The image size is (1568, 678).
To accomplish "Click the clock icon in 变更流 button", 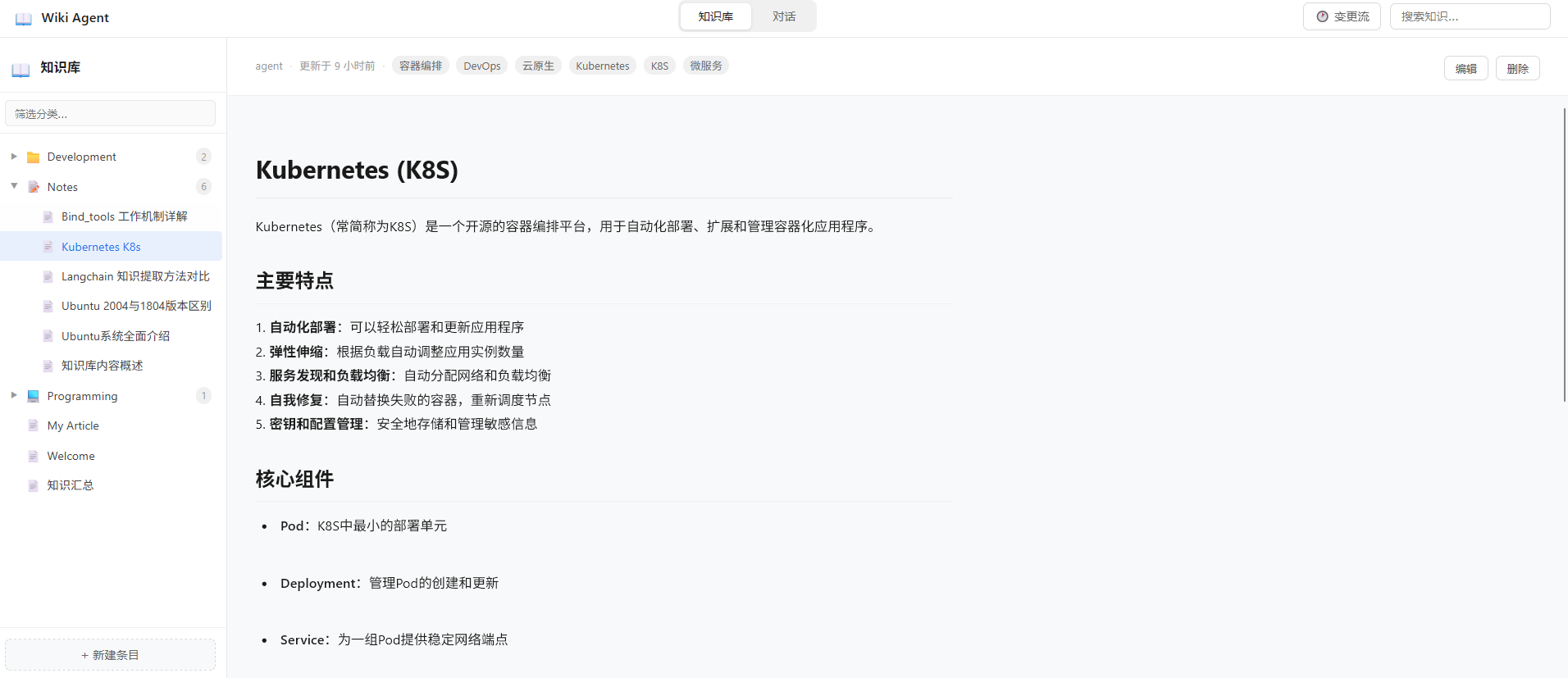I will 1322,16.
